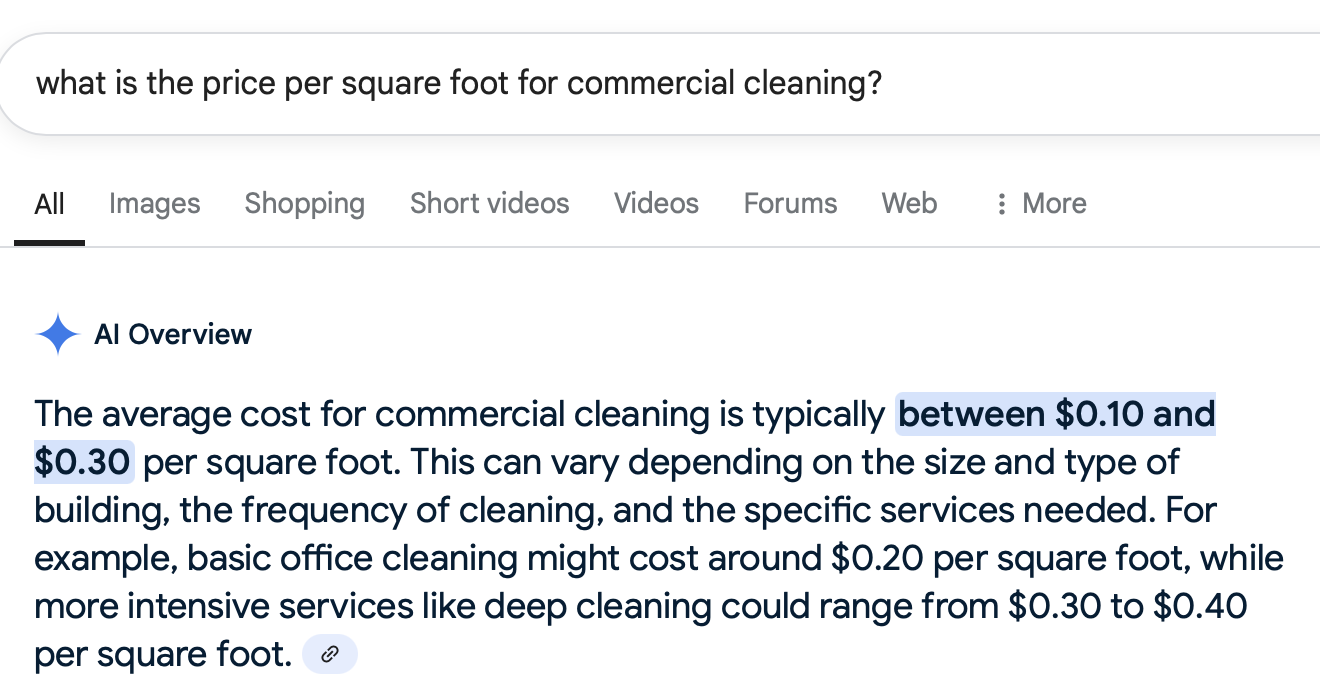Click the "$0.20" price in the paragraph

pyautogui.click(x=876, y=559)
